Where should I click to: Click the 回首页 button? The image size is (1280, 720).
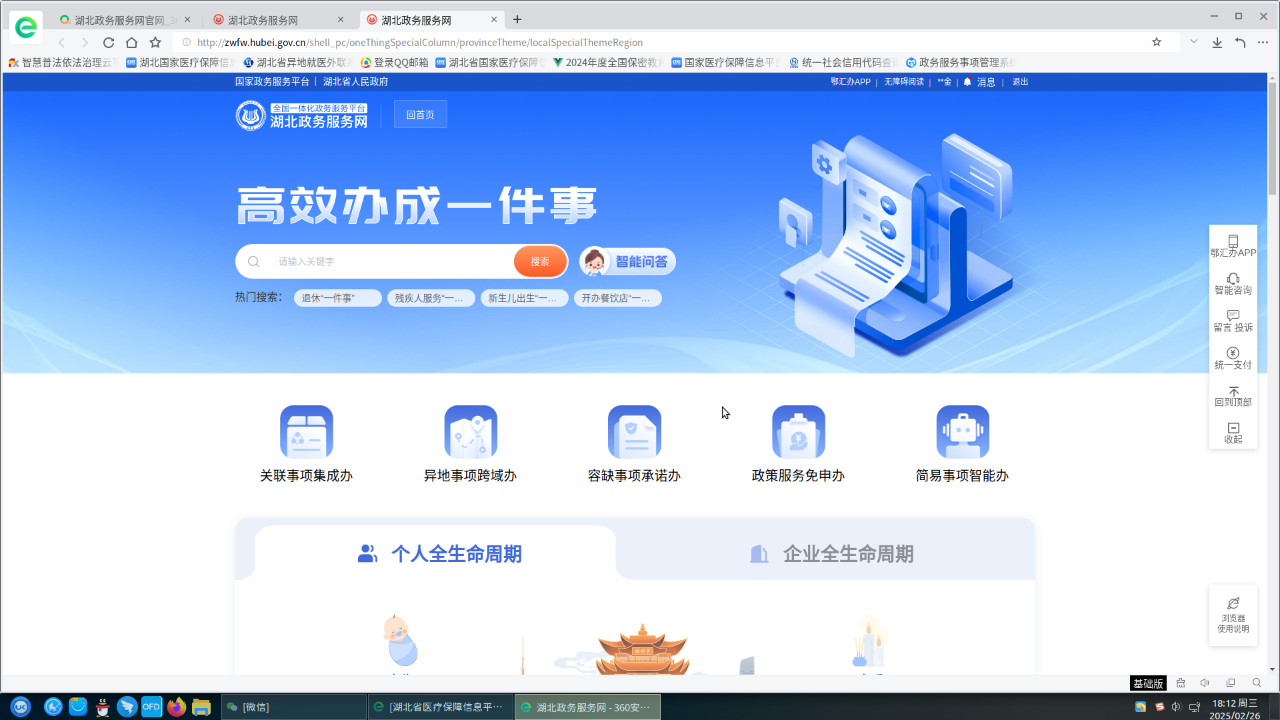(420, 115)
